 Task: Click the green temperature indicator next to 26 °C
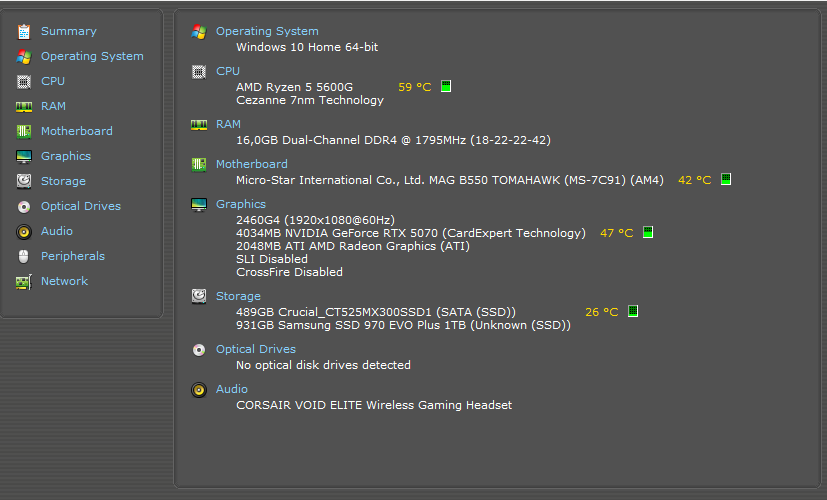coord(633,311)
